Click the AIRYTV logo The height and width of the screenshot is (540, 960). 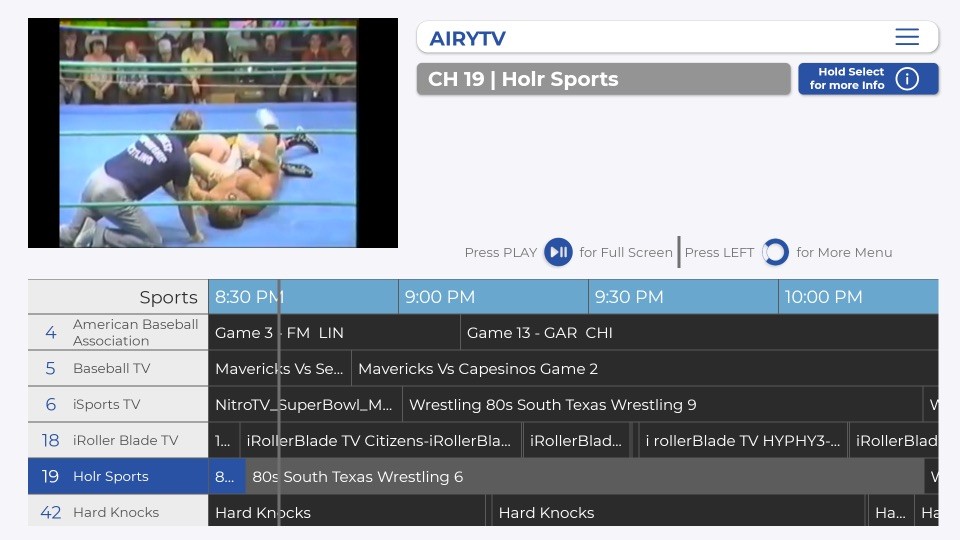pyautogui.click(x=467, y=38)
